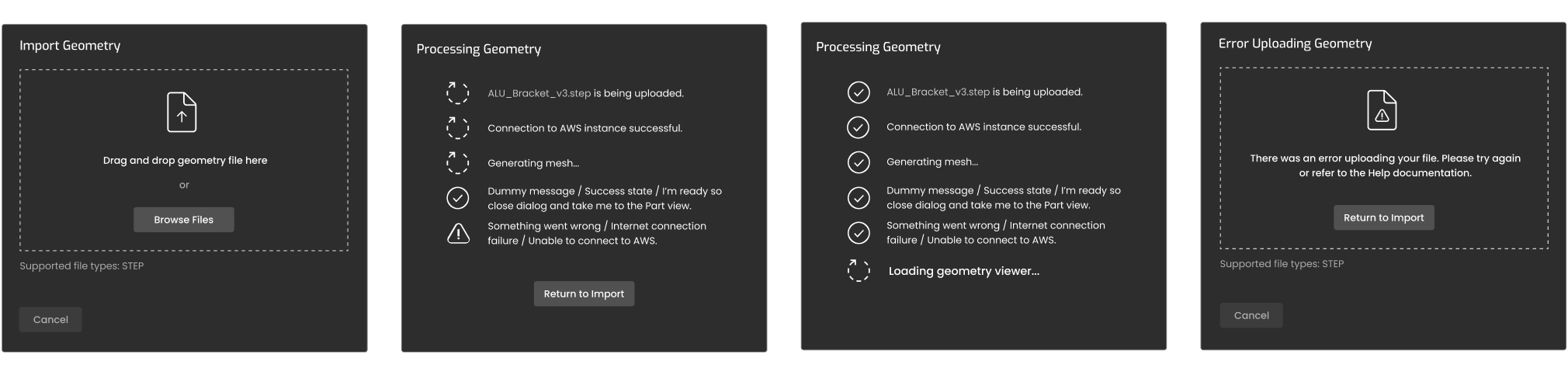Click ALU_Bracket_v3.step filename in second dialog

click(x=539, y=93)
